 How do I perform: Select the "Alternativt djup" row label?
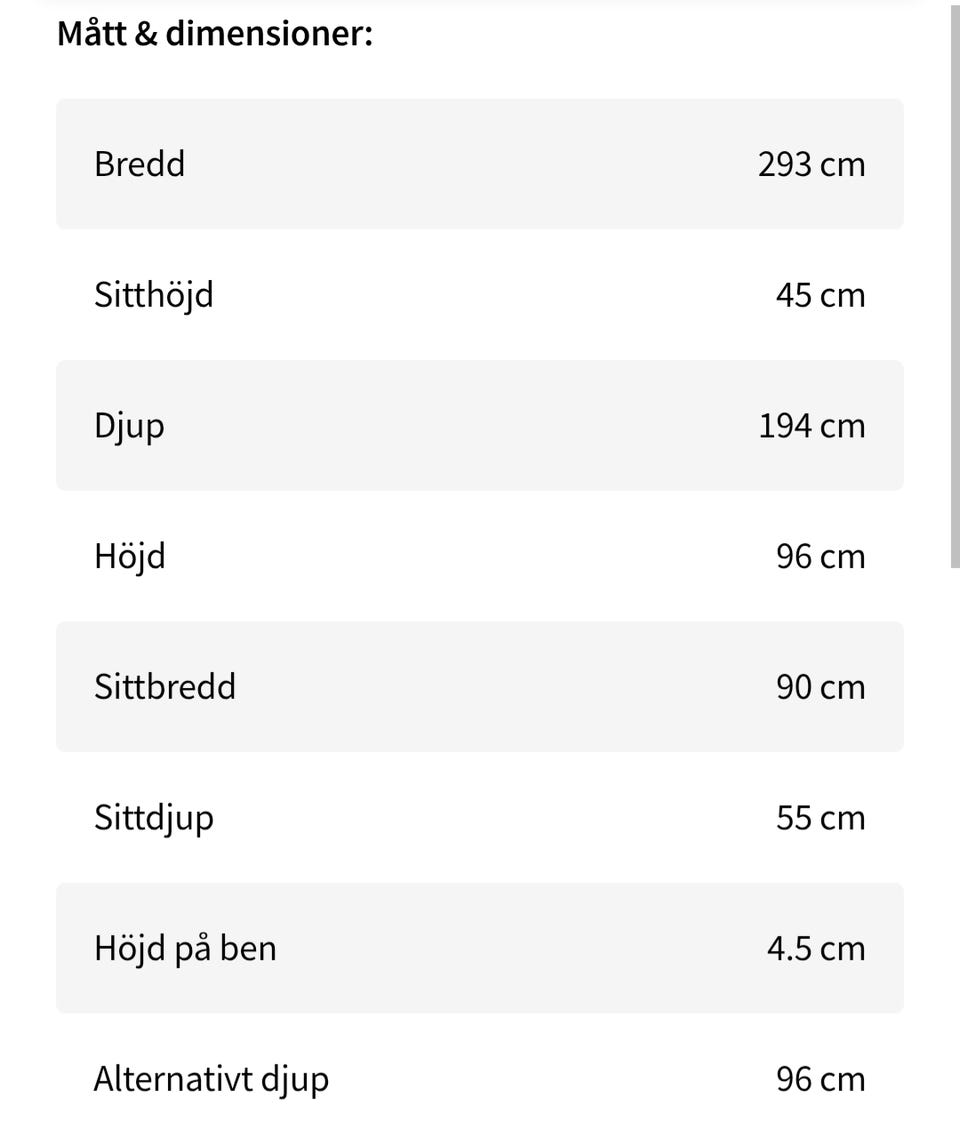coord(211,1079)
